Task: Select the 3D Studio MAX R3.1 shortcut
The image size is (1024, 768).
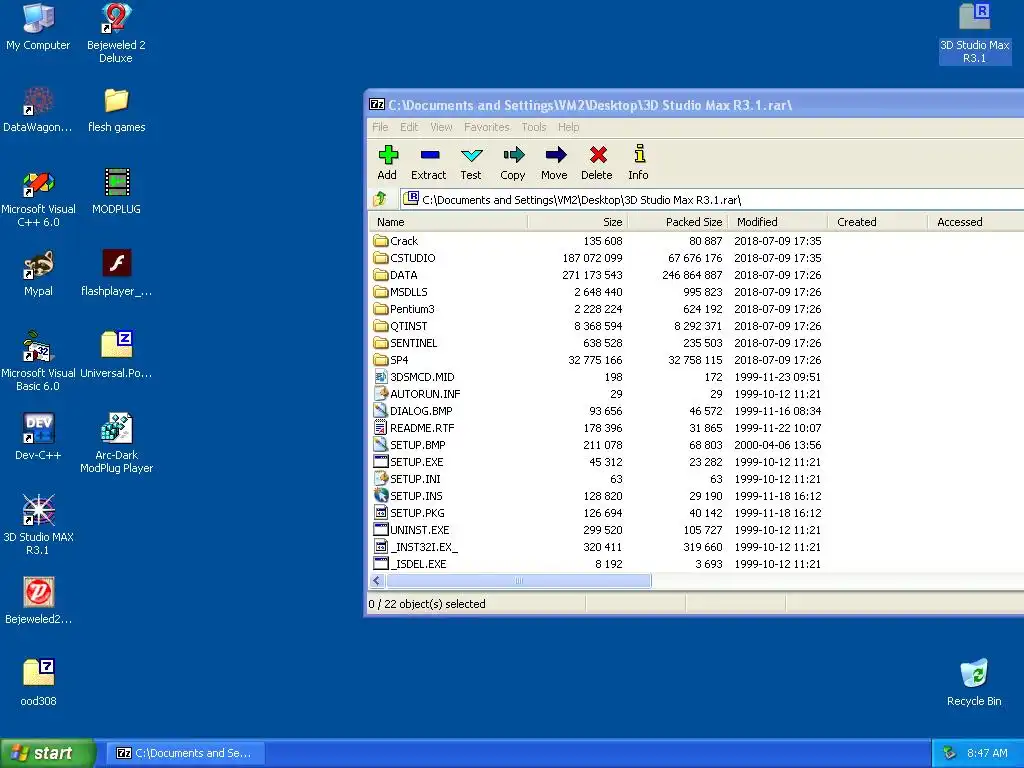Action: point(38,525)
